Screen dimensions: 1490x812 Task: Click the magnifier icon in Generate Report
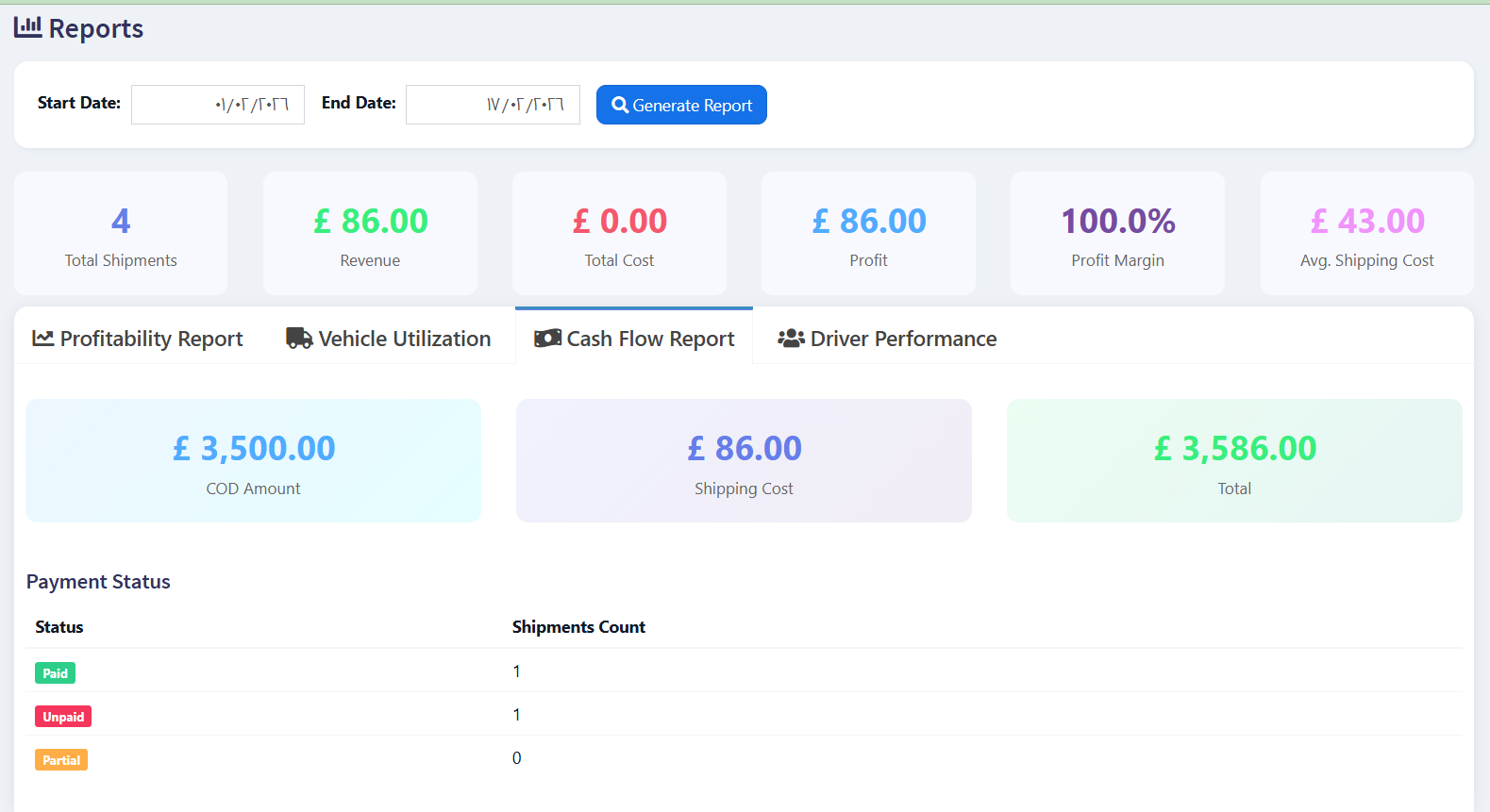tap(620, 105)
